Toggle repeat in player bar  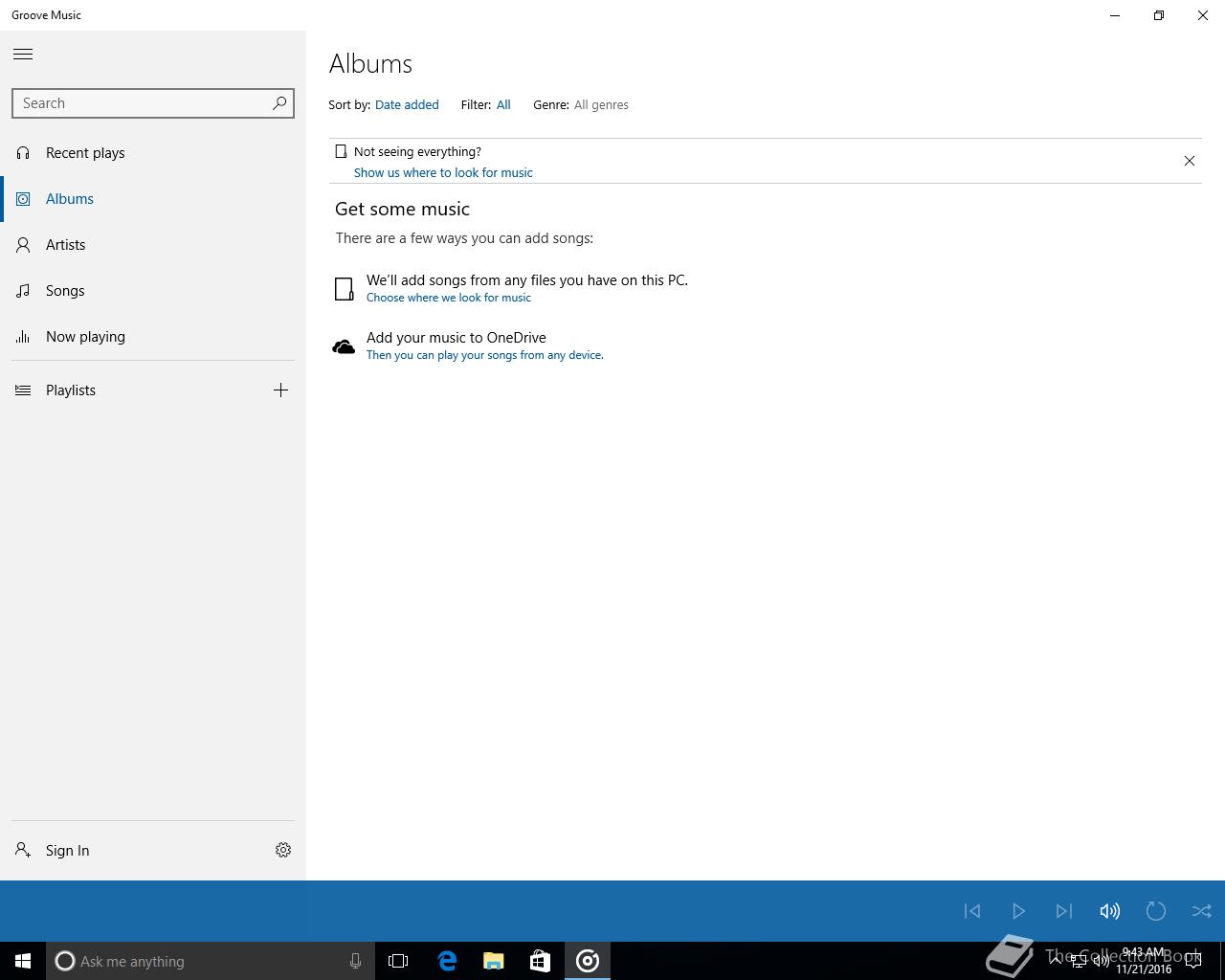[1156, 911]
